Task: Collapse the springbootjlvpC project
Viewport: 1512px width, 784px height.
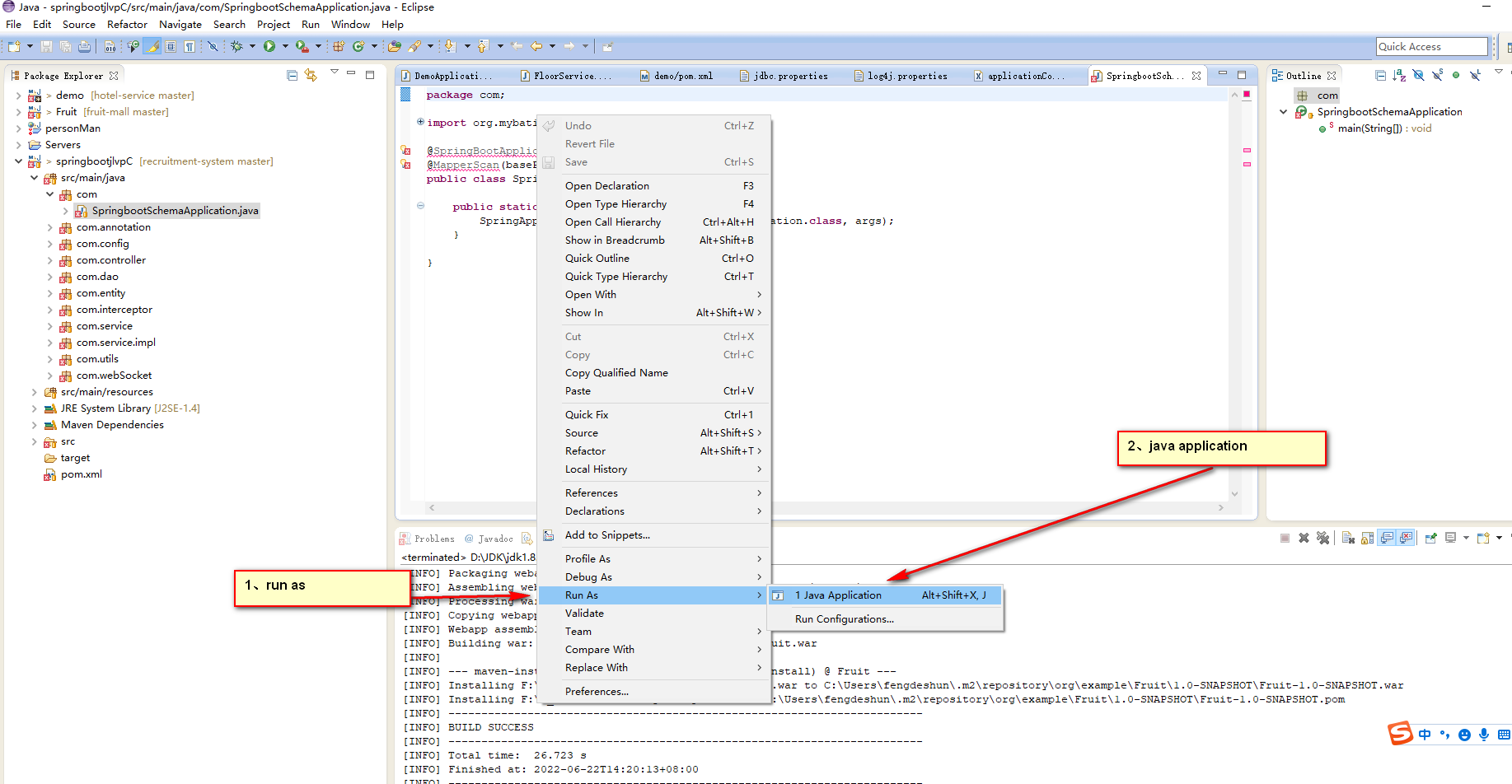Action: (x=19, y=161)
